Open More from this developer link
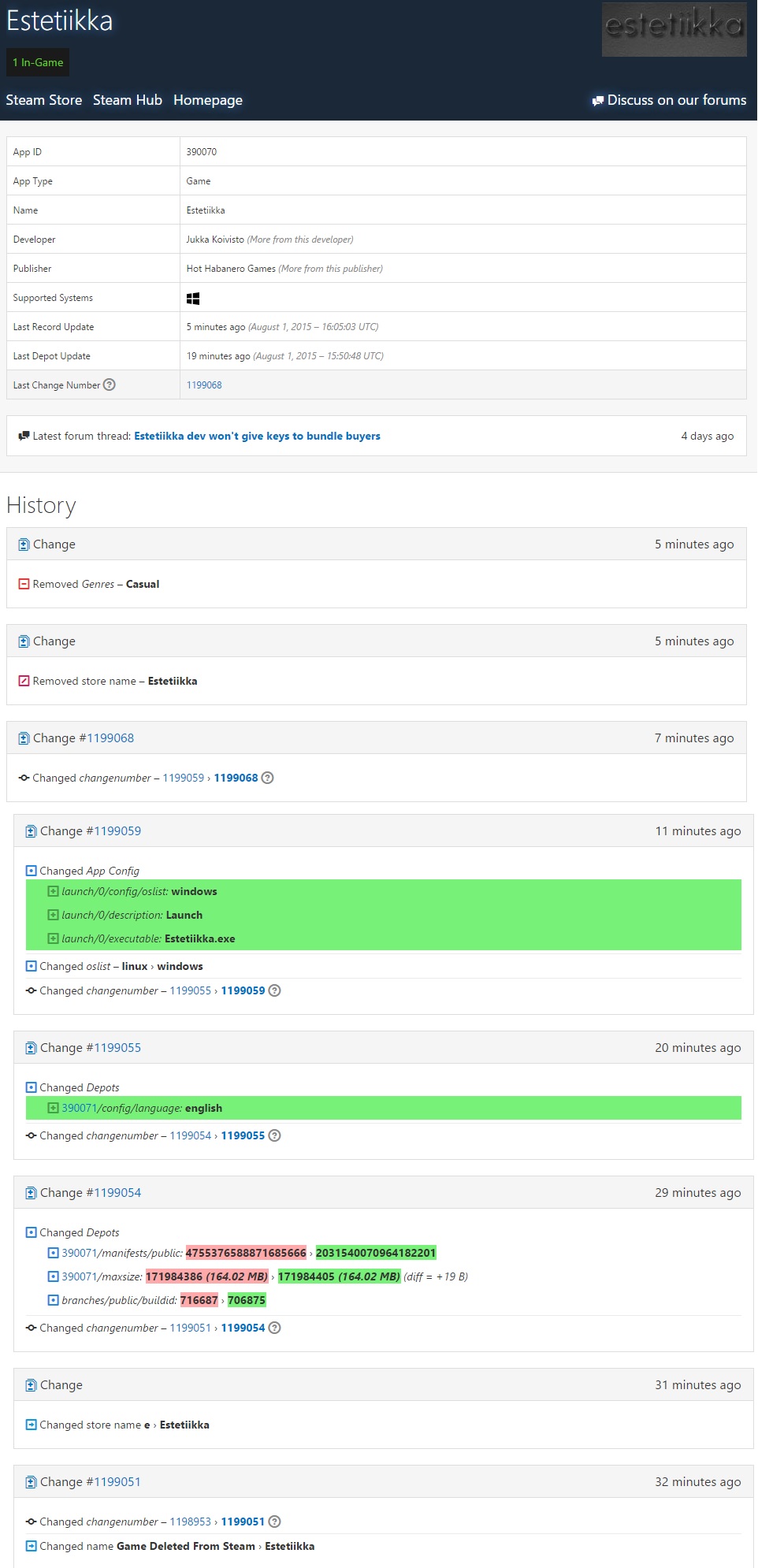Viewport: 758px width, 1568px height. click(x=300, y=240)
